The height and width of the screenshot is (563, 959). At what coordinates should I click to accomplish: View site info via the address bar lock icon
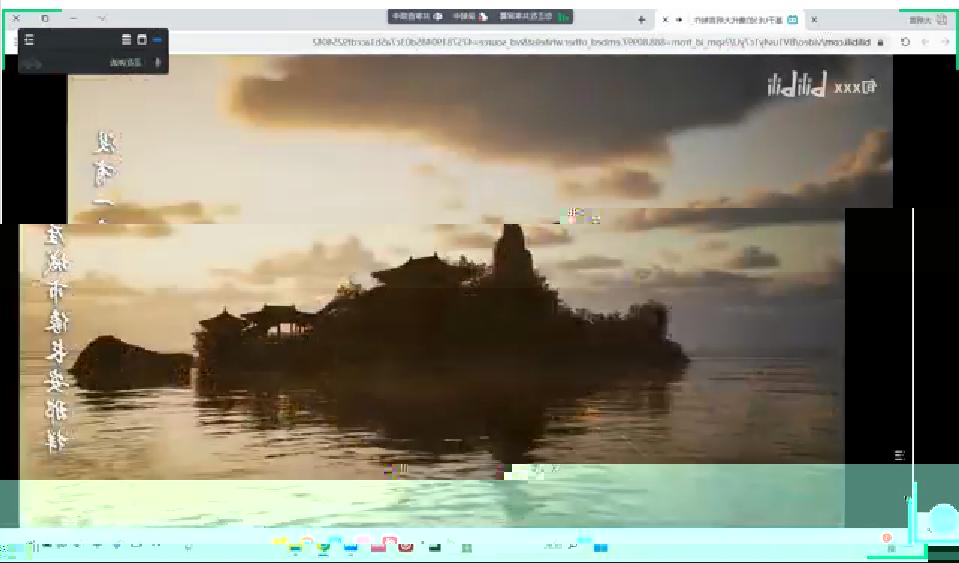pyautogui.click(x=880, y=42)
